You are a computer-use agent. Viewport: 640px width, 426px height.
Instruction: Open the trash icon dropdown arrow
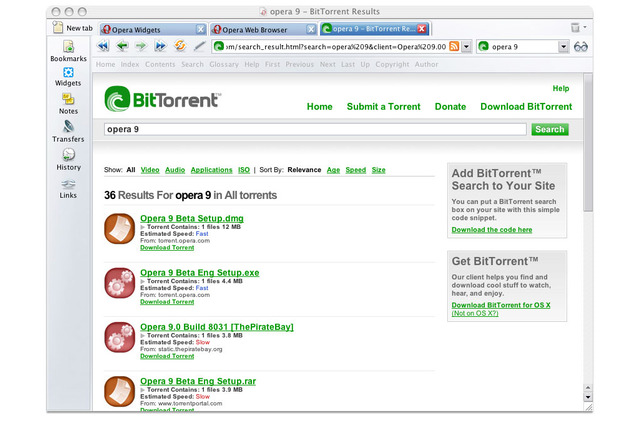coord(585,27)
